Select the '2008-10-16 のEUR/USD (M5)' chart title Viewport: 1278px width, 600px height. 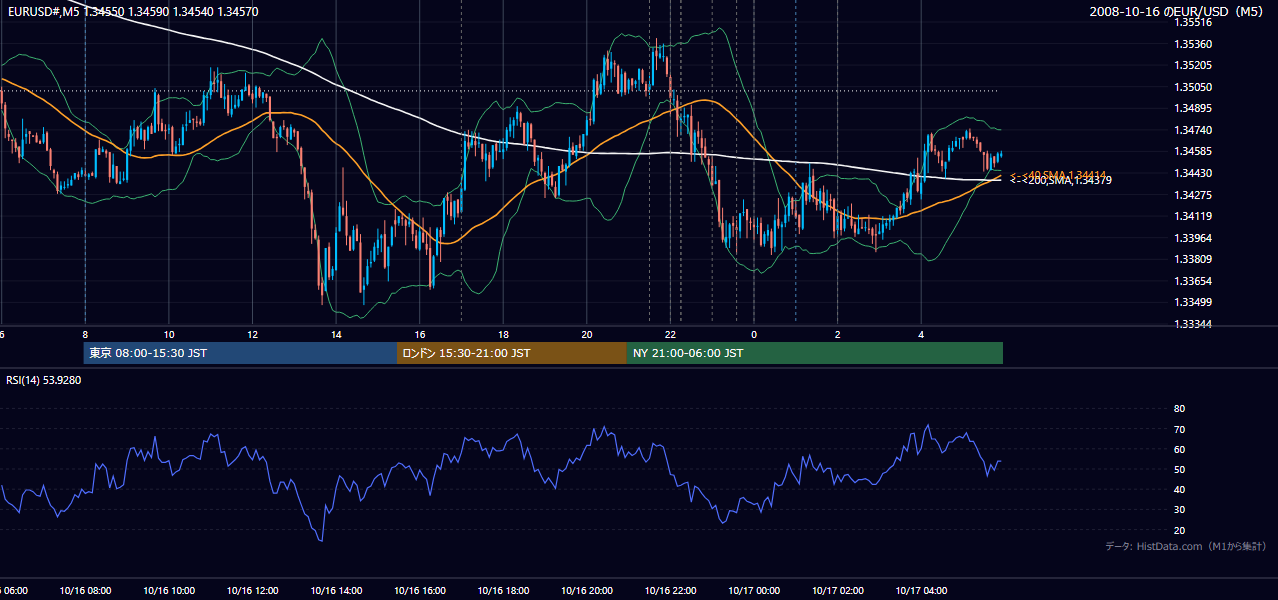point(1178,12)
